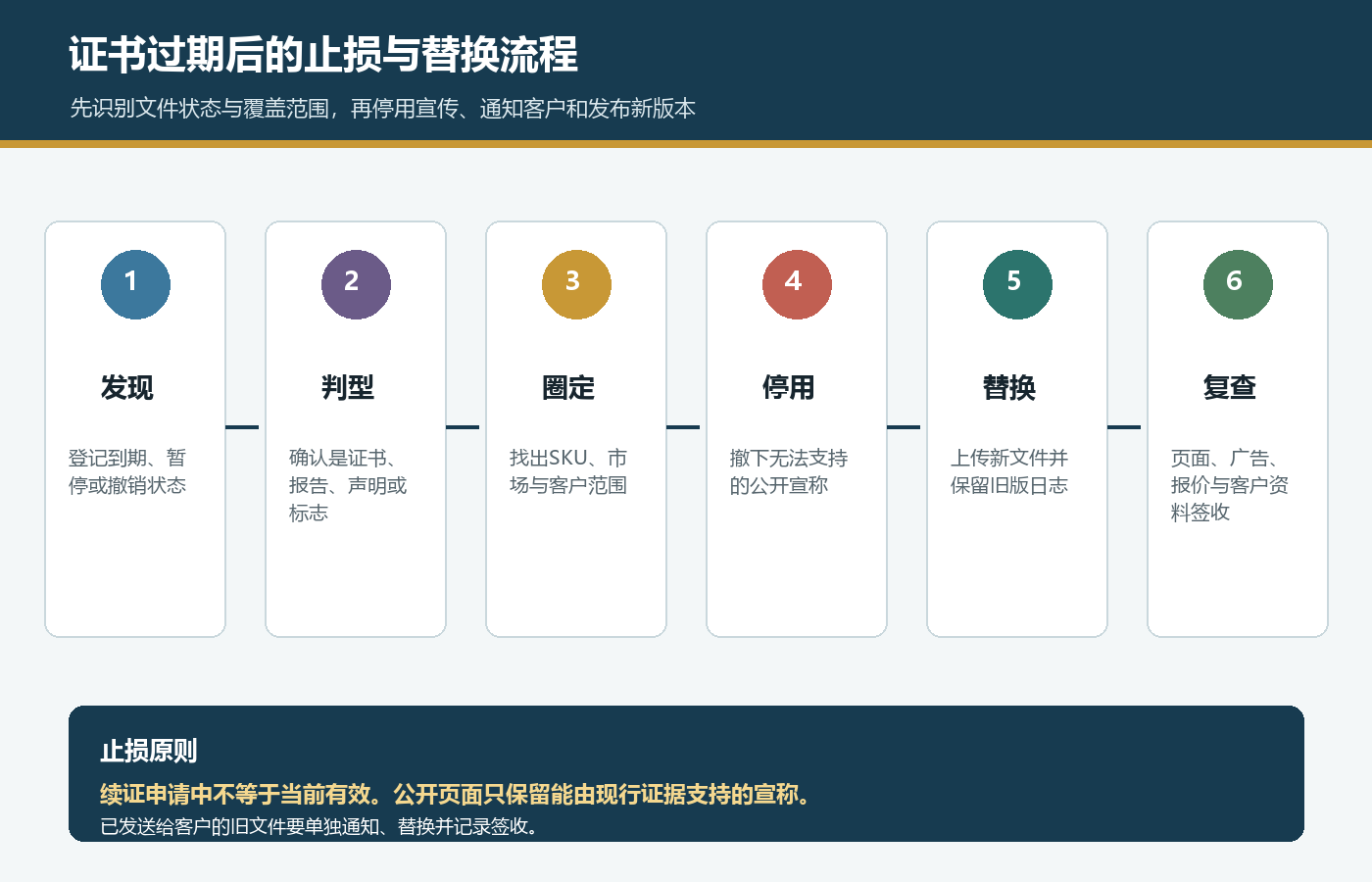
Task: Click the gold step 3 circle
Action: coord(576,284)
